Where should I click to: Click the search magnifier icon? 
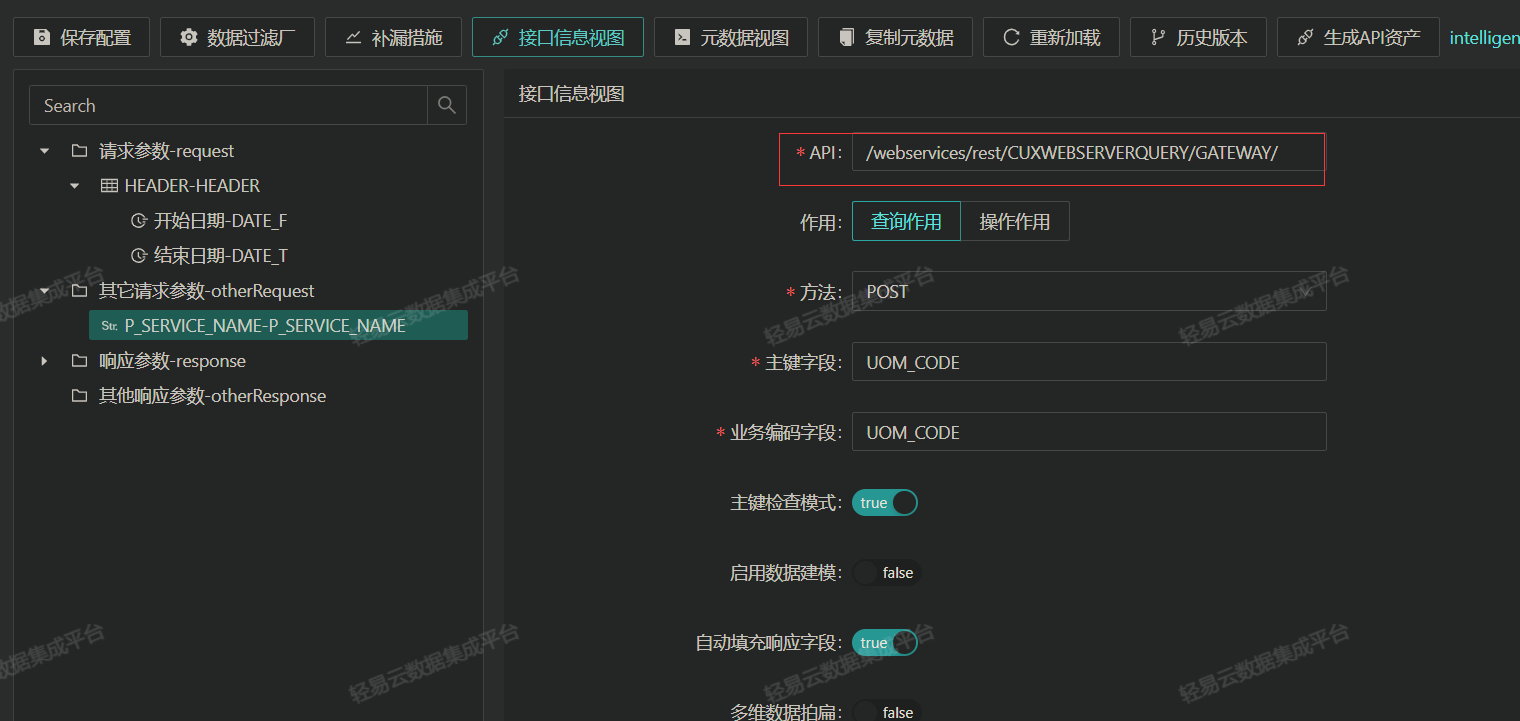click(x=447, y=105)
